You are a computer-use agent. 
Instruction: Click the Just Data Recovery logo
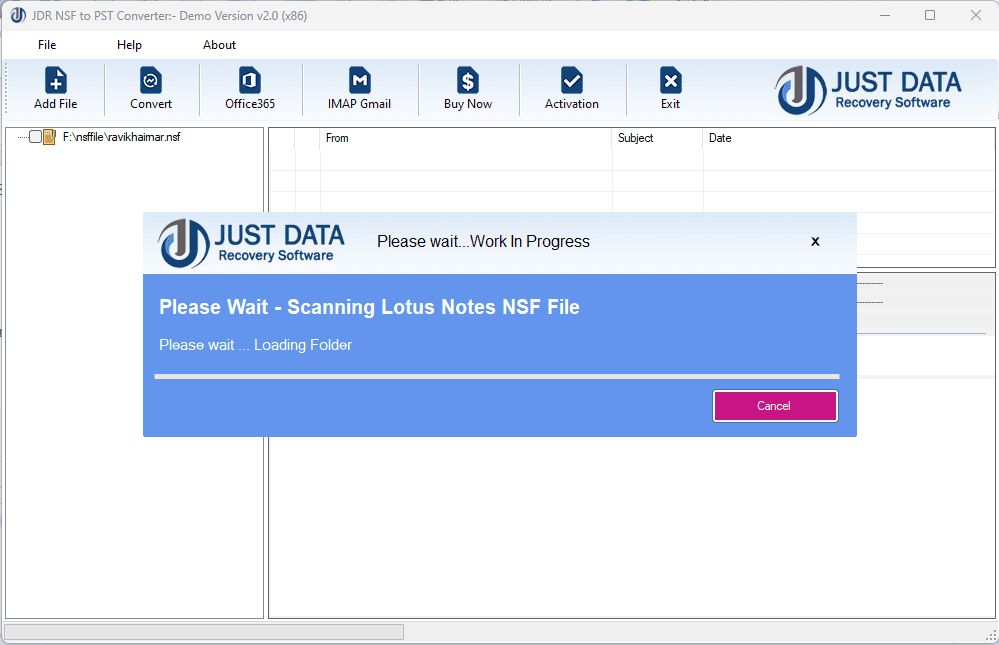[868, 89]
